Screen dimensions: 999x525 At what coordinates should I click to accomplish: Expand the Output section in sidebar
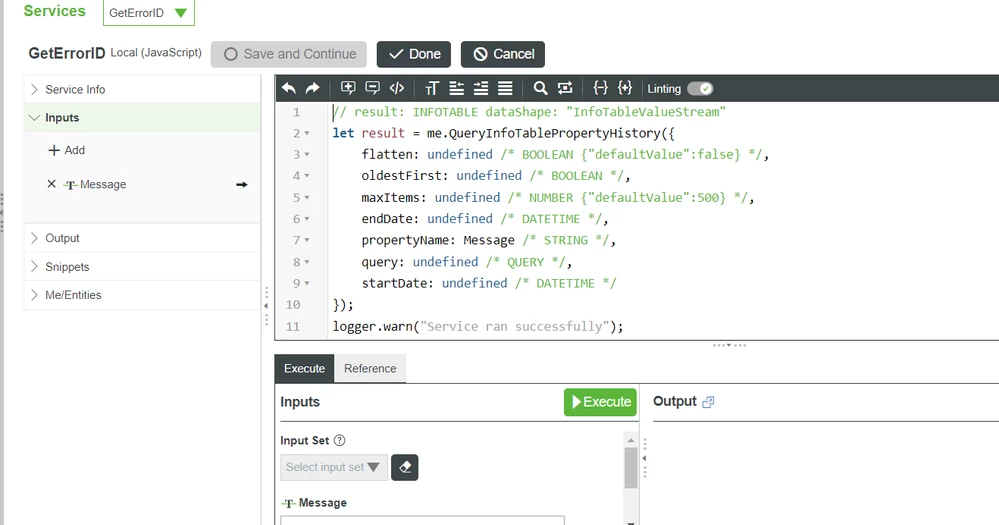[x=142, y=238]
